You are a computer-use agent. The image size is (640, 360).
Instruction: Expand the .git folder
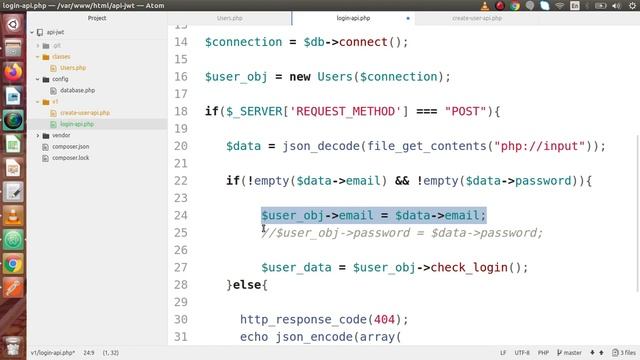coord(38,46)
